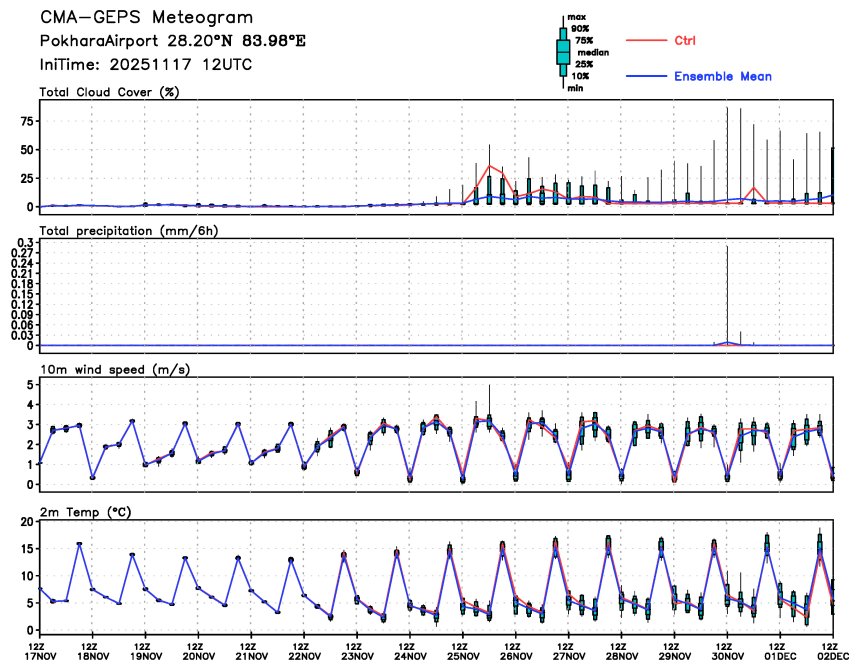Click the 12Z 28NOV time axis label
This screenshot has height=672, width=860.
coord(622,652)
